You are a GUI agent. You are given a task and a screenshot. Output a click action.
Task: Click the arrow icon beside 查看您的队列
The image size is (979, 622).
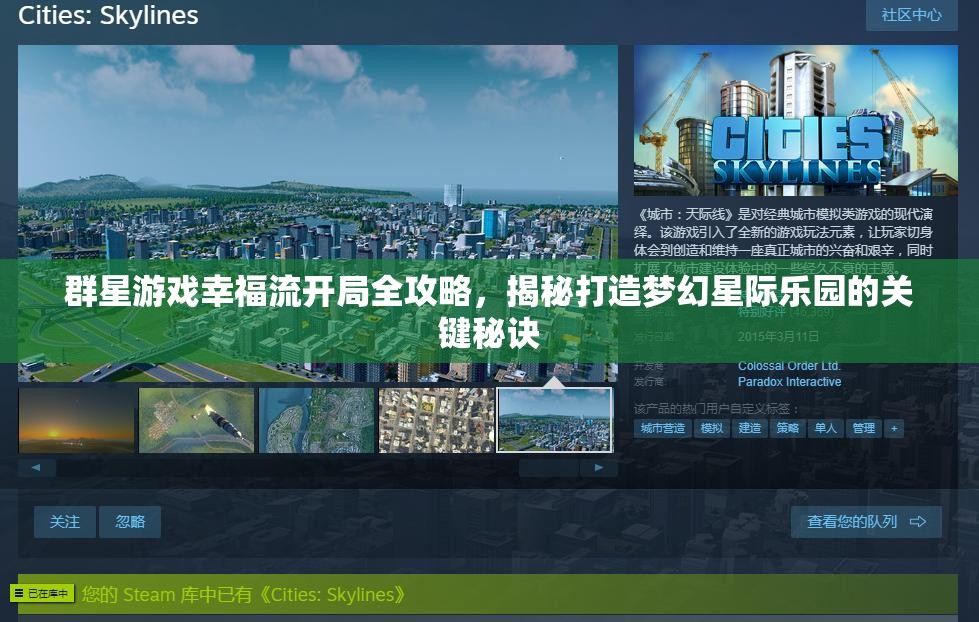(x=918, y=521)
